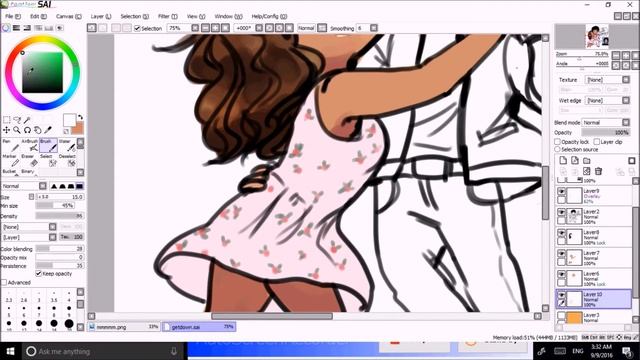The width and height of the screenshot is (640, 360).
Task: Select the Eraser tool
Action: [29, 160]
